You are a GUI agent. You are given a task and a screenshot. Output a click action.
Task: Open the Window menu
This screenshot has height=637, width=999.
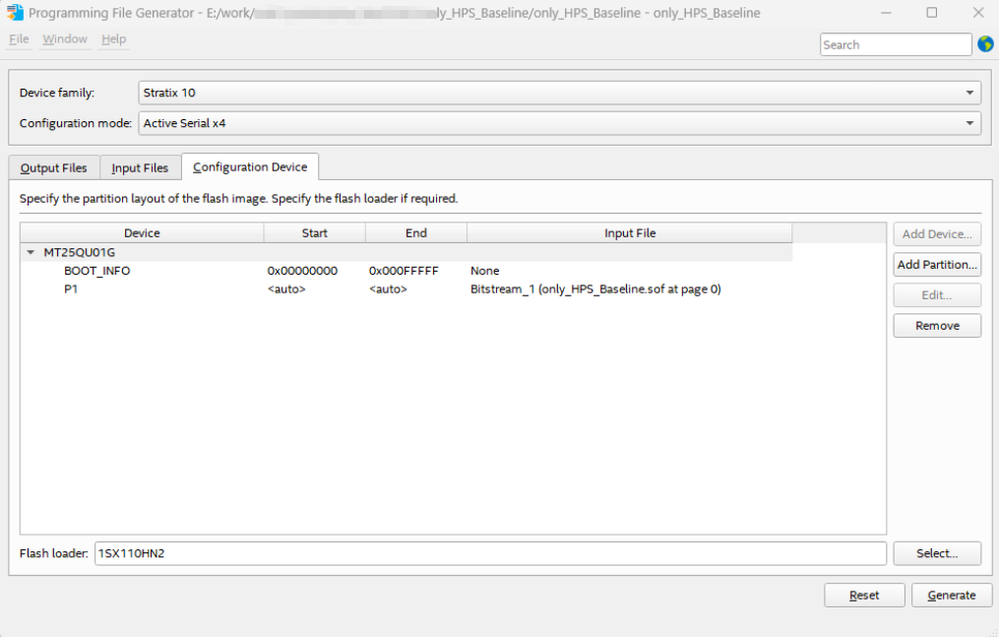point(64,39)
